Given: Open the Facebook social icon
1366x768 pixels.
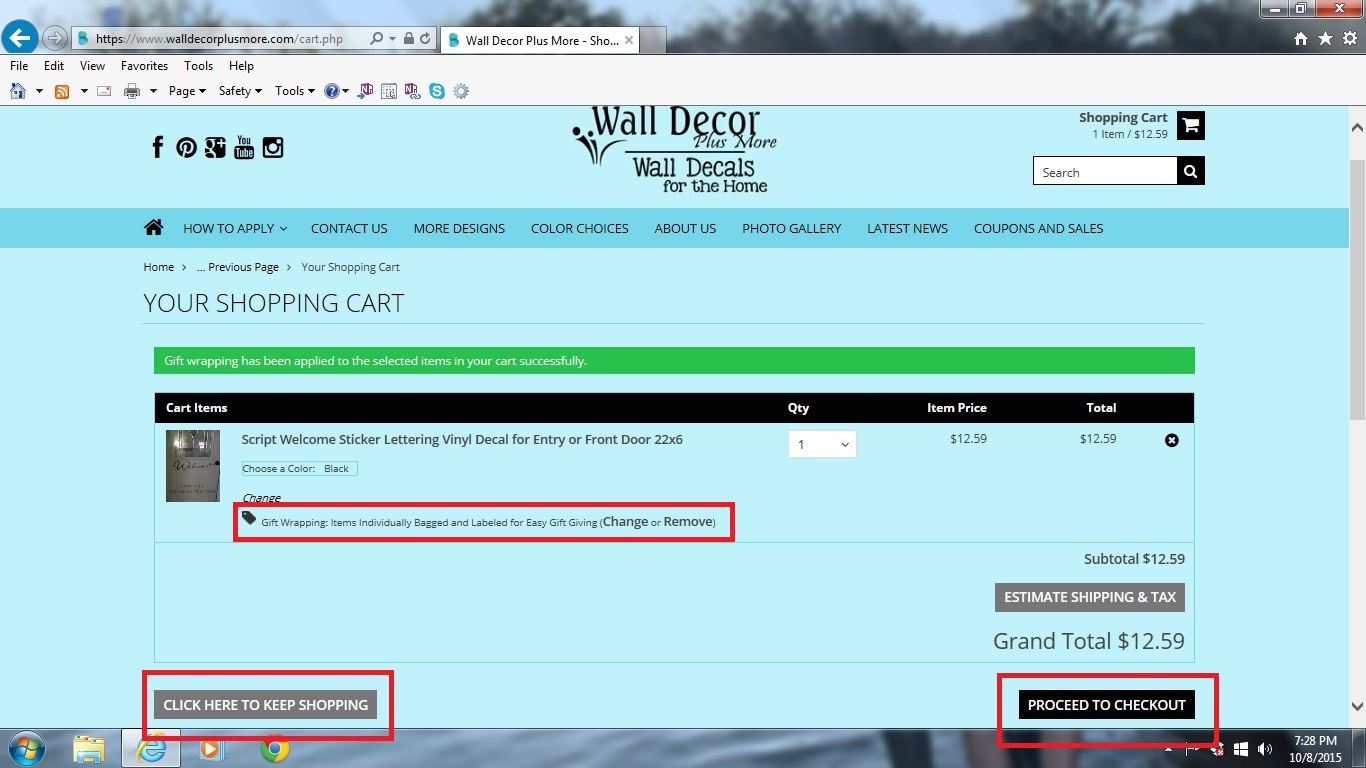Looking at the screenshot, I should click(157, 148).
